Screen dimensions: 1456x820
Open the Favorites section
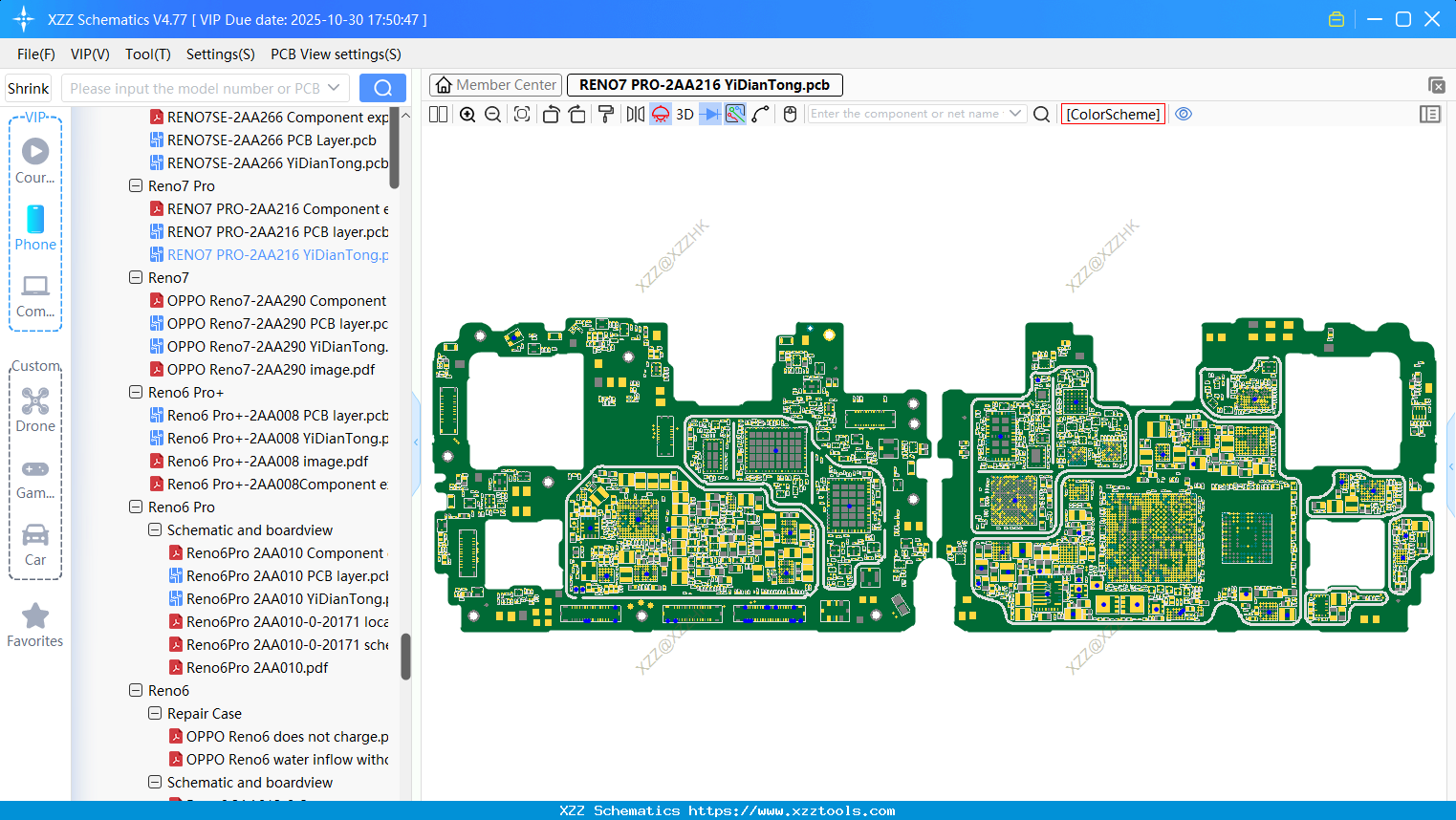[x=35, y=626]
